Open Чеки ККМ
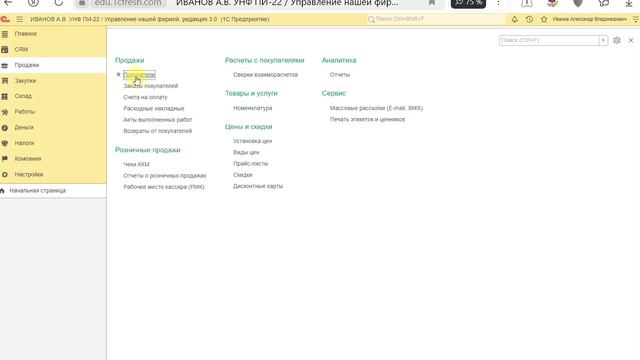 [136, 164]
